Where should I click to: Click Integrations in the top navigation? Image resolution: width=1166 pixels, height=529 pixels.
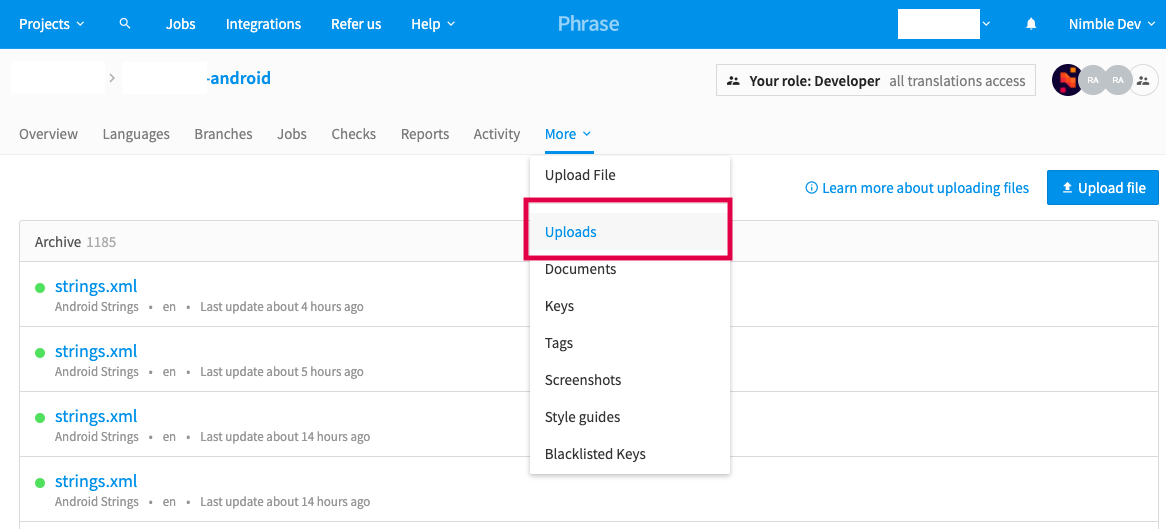[263, 24]
